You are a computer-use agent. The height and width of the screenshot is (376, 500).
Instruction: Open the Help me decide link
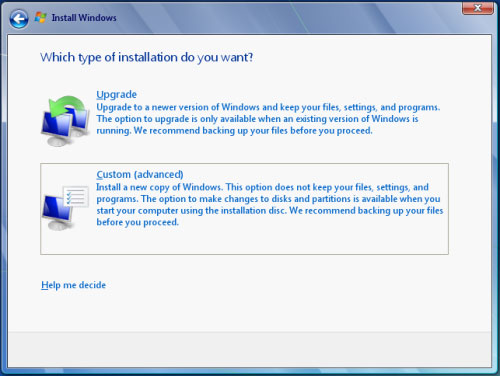tap(73, 285)
